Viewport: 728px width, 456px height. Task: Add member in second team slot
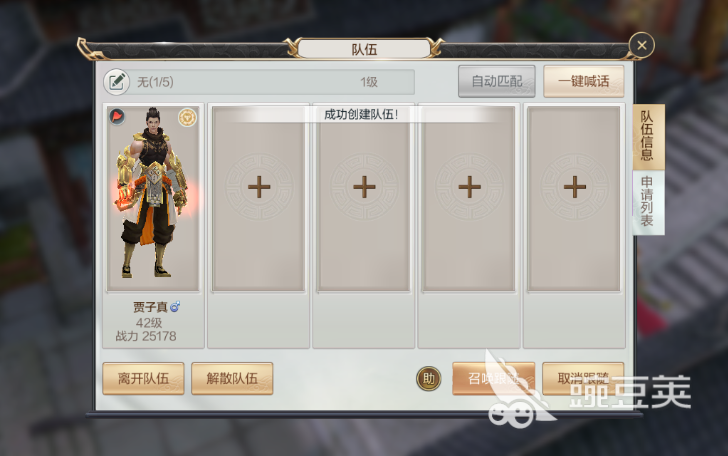(x=259, y=187)
